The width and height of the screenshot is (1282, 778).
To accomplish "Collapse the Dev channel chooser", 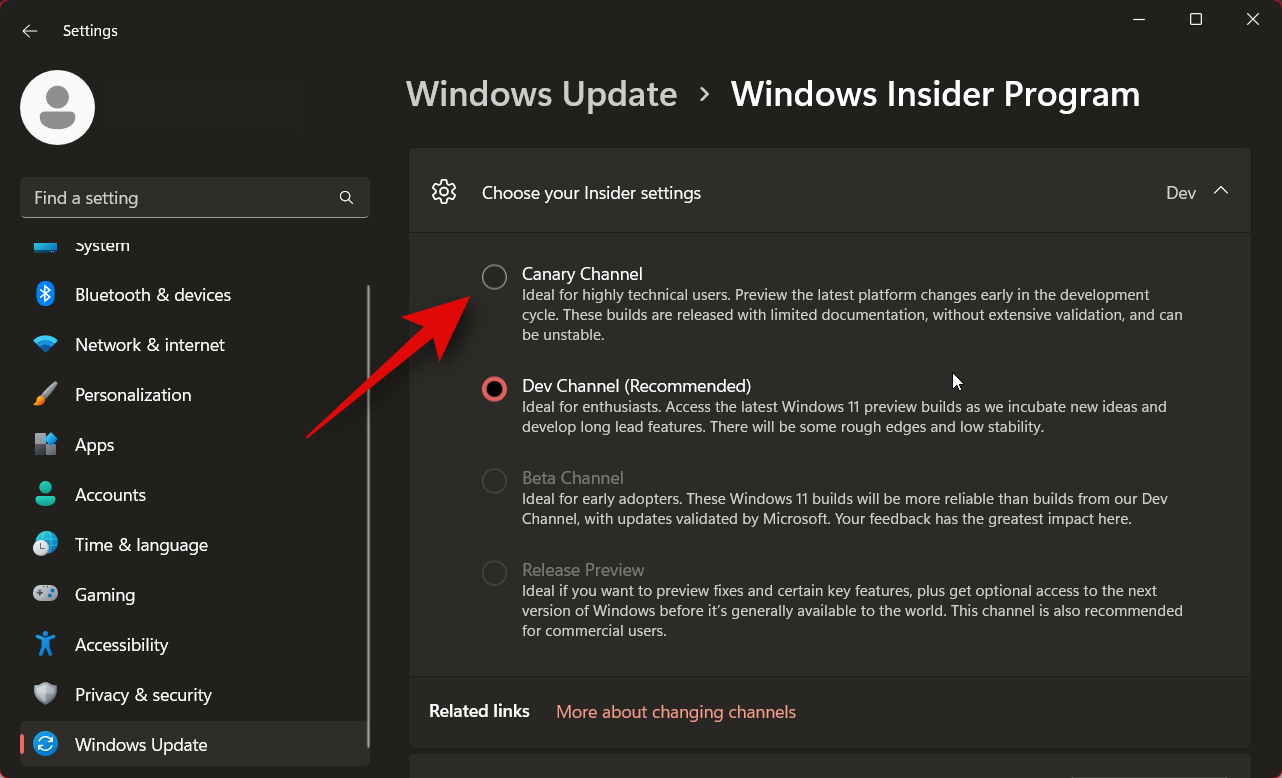I will pos(1221,192).
